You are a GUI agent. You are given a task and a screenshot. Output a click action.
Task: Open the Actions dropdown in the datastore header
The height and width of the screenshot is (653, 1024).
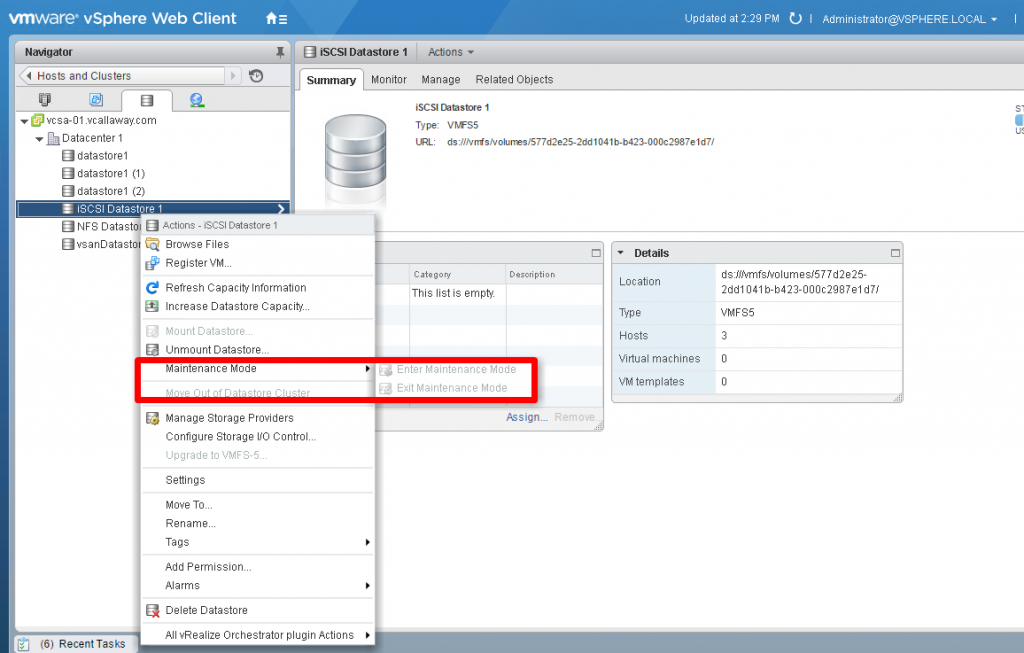click(x=451, y=52)
